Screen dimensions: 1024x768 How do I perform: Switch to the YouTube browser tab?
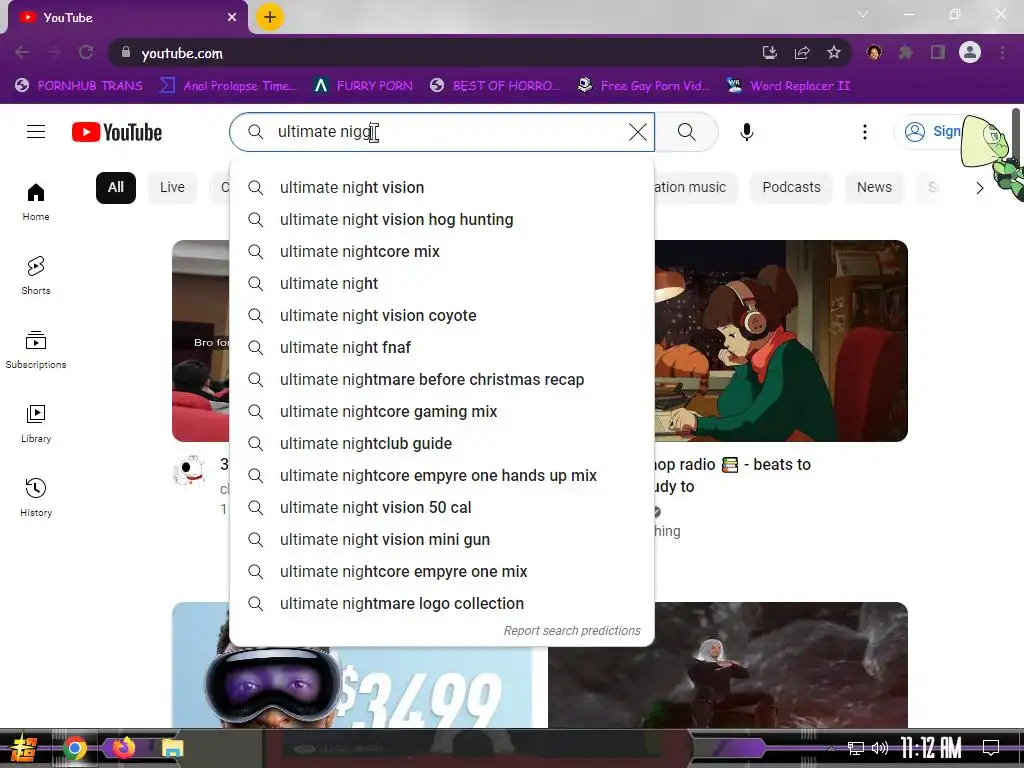[x=127, y=18]
